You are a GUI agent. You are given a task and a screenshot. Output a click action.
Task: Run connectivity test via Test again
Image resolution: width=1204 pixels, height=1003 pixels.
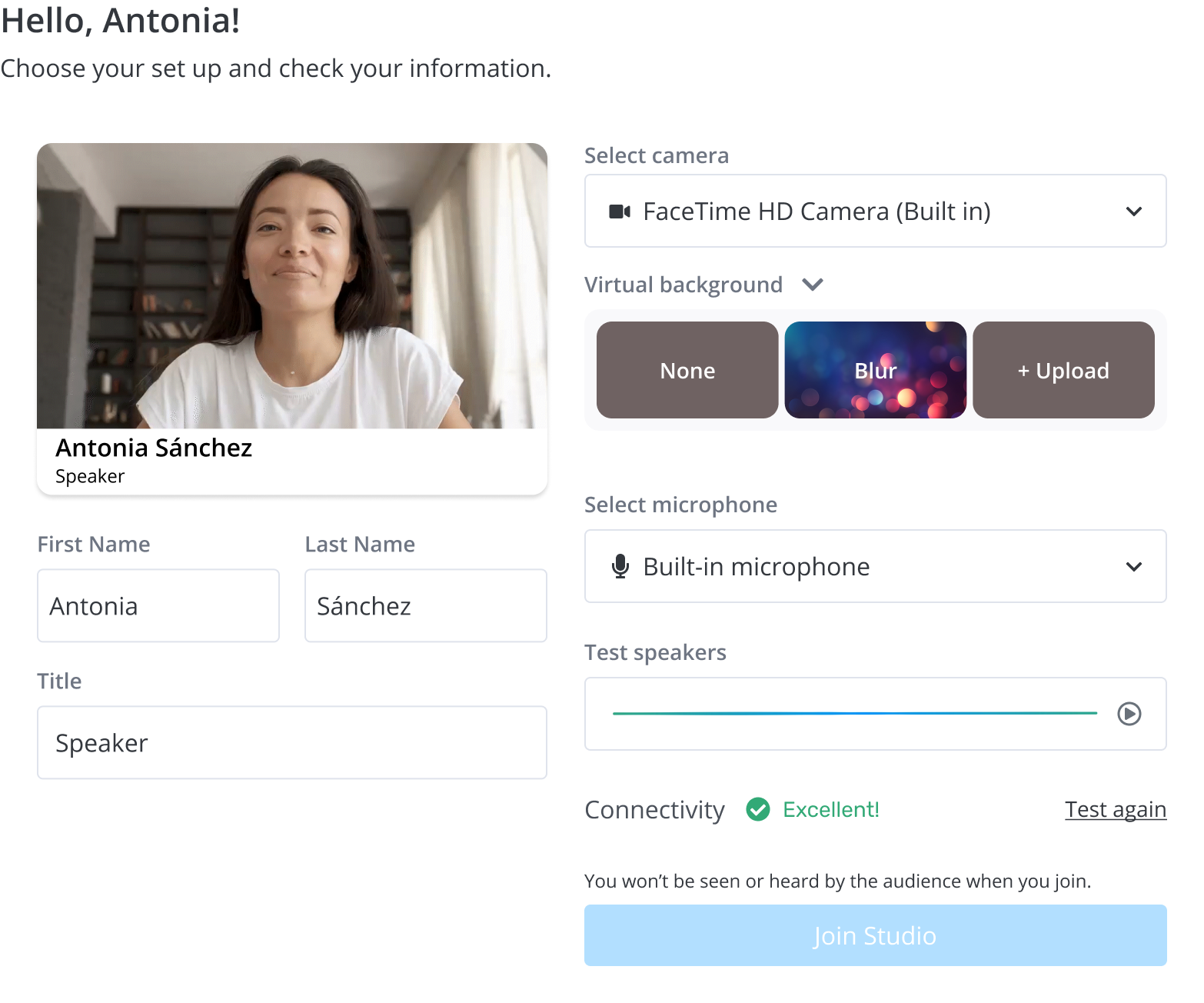pyautogui.click(x=1116, y=809)
